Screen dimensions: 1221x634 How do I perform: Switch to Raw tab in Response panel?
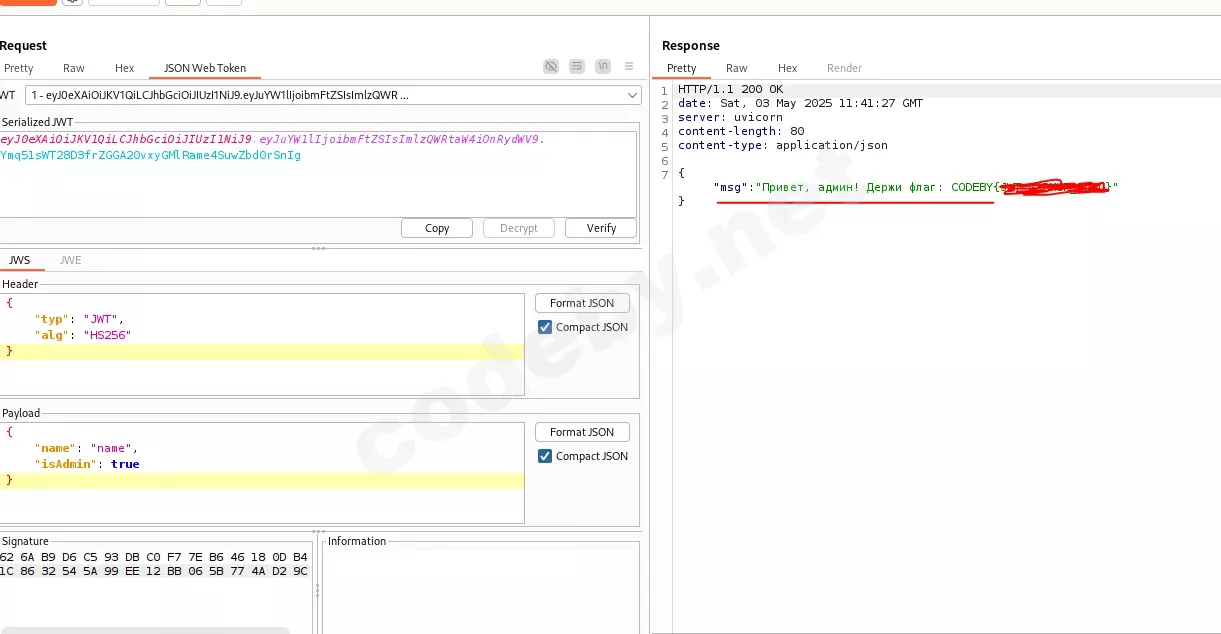[x=737, y=68]
